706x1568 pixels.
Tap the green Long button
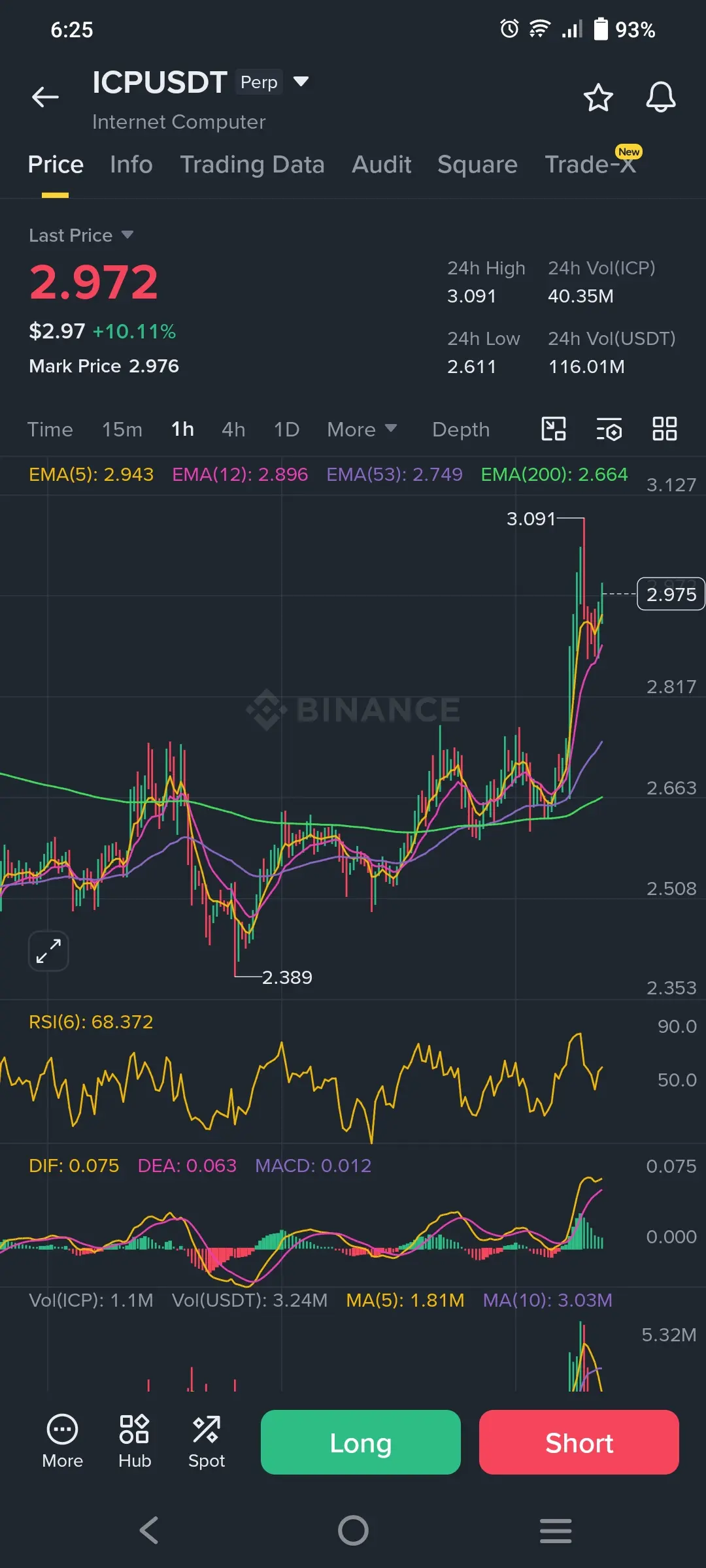361,1442
